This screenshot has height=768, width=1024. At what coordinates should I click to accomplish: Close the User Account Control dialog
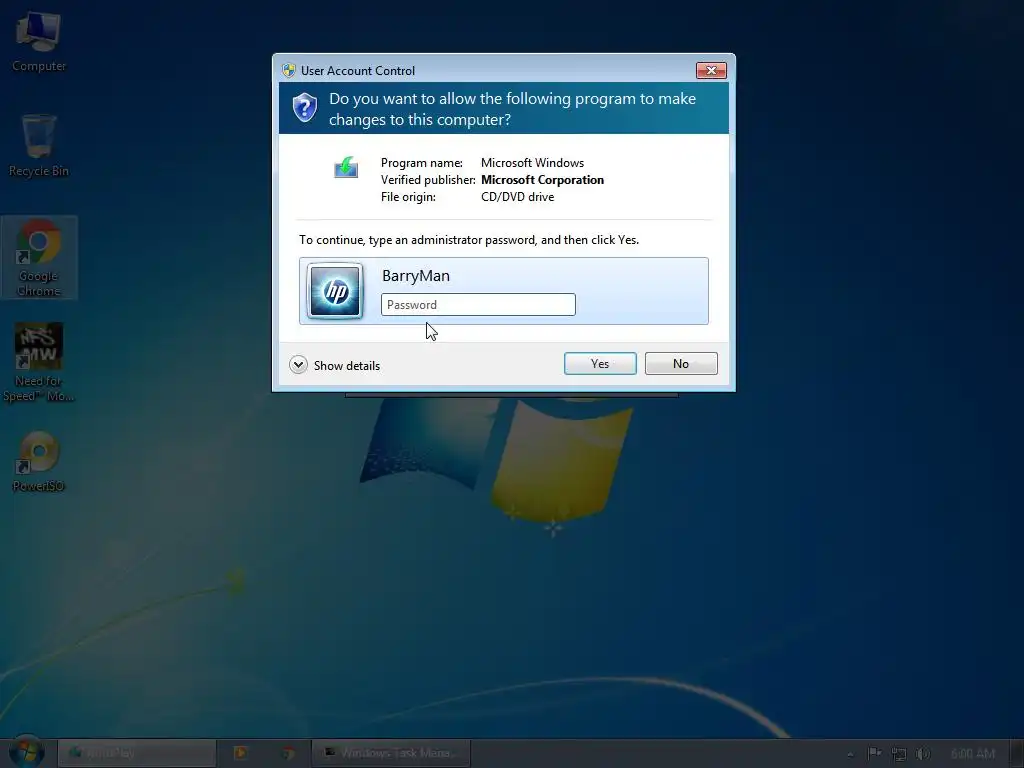coord(711,71)
